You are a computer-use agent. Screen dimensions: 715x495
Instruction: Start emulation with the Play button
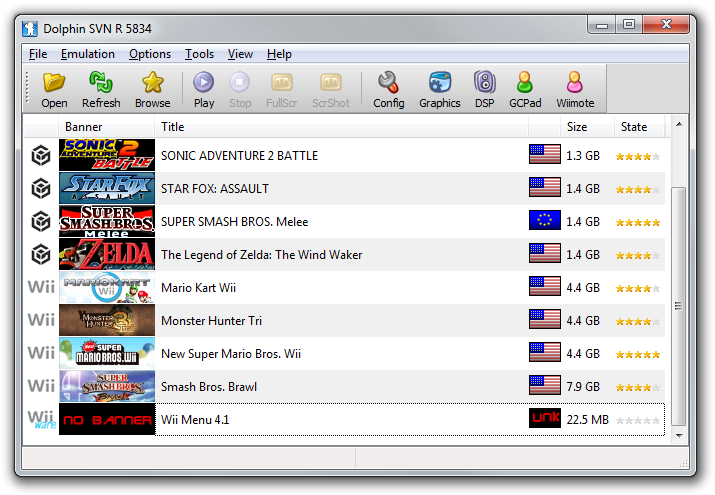[x=204, y=83]
